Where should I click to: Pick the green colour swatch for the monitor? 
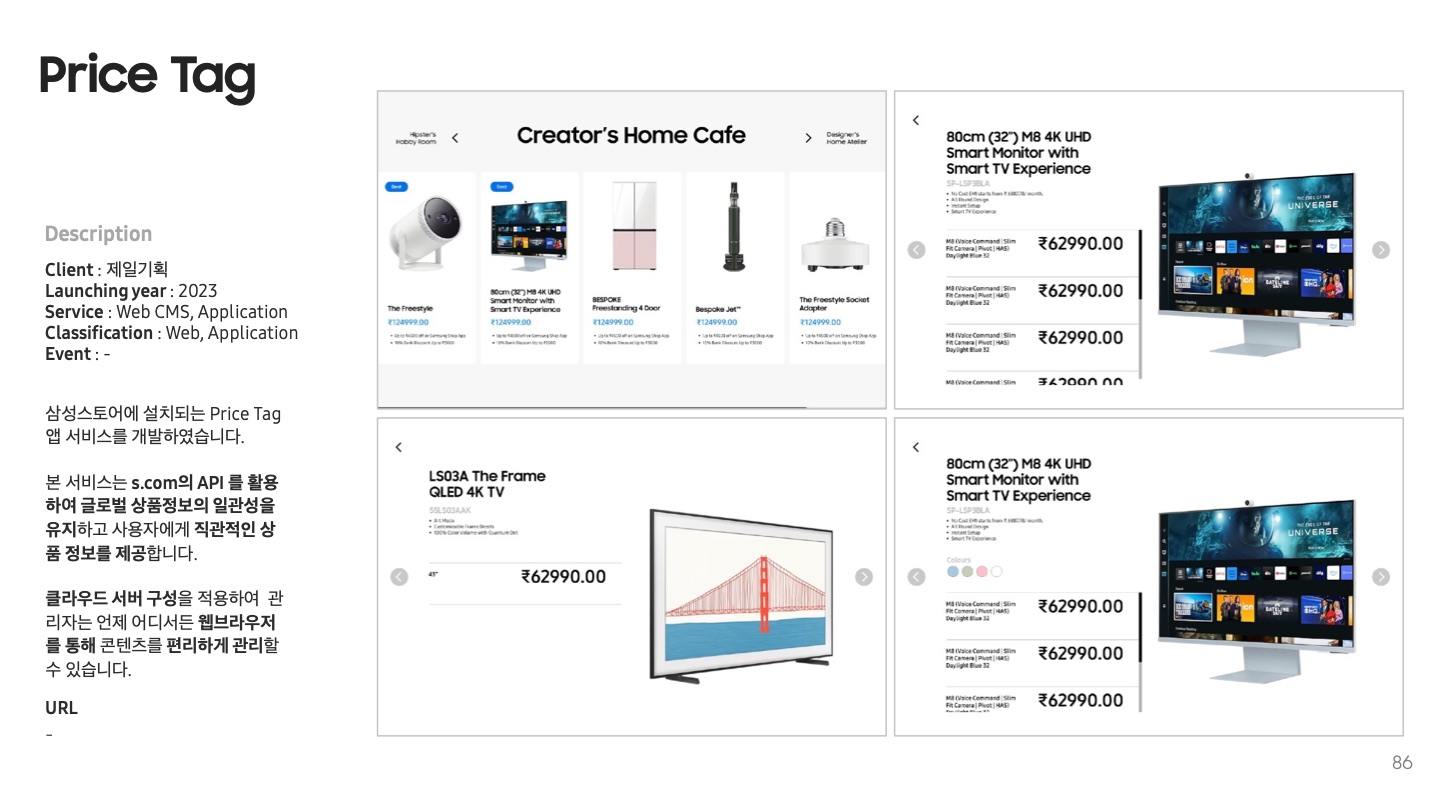tap(967, 572)
